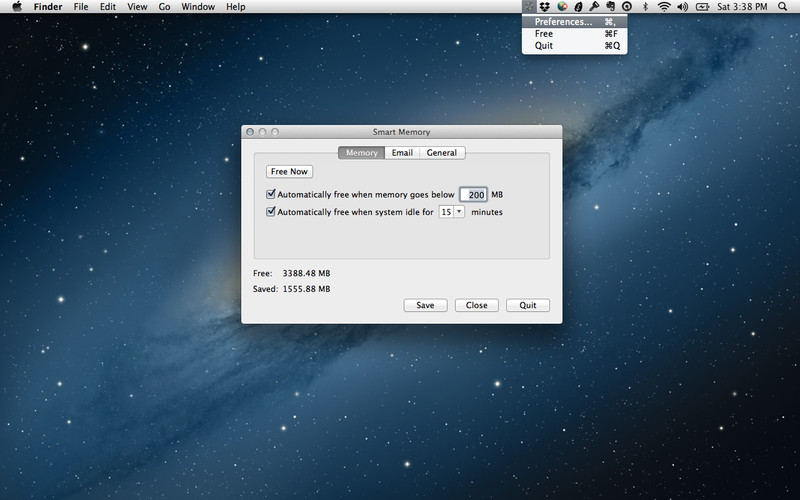Open the Bluetooth status menu
Viewport: 800px width, 500px height.
tap(645, 7)
